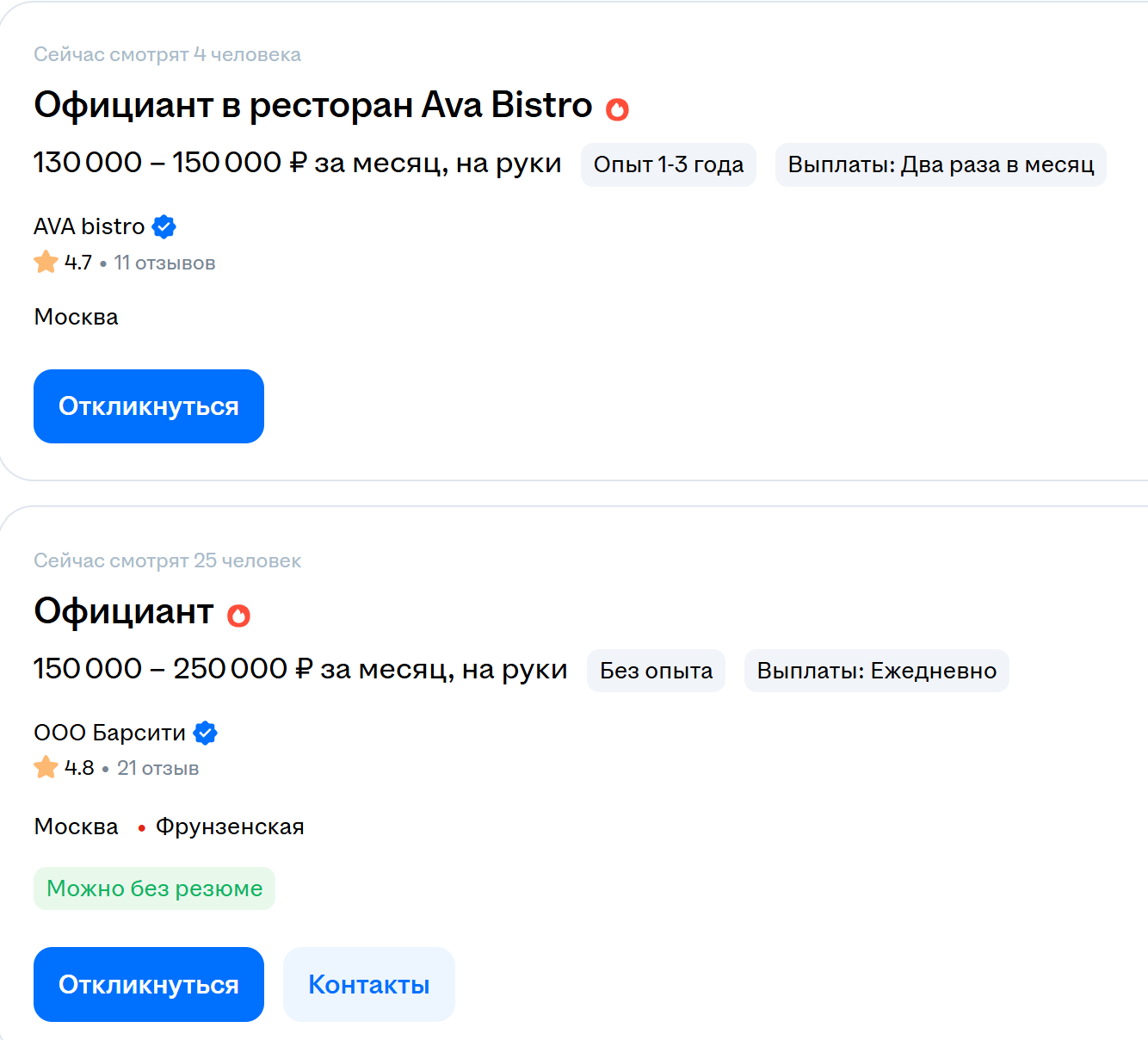Click the flame icon next to Ava Bistro title
This screenshot has height=1040, width=1148.
coord(617,108)
